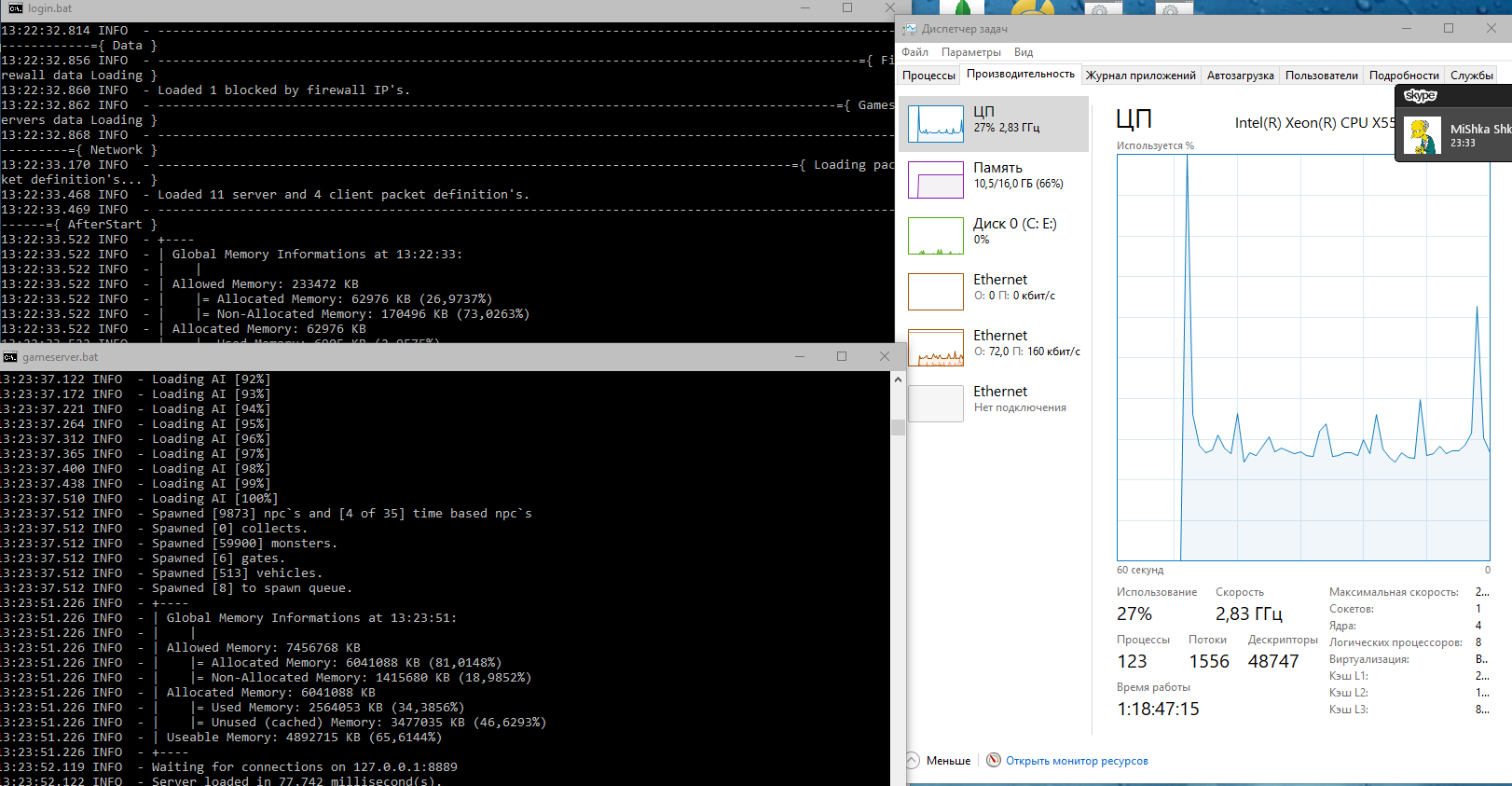Open the Параметры menu
1512x786 pixels.
click(971, 52)
